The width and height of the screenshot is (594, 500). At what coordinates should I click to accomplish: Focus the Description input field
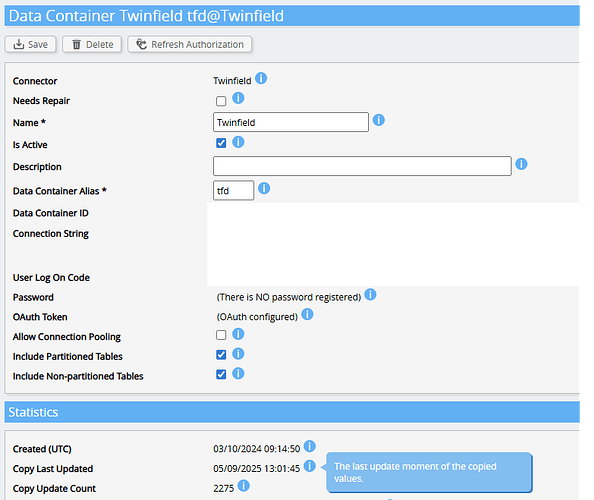[362, 166]
